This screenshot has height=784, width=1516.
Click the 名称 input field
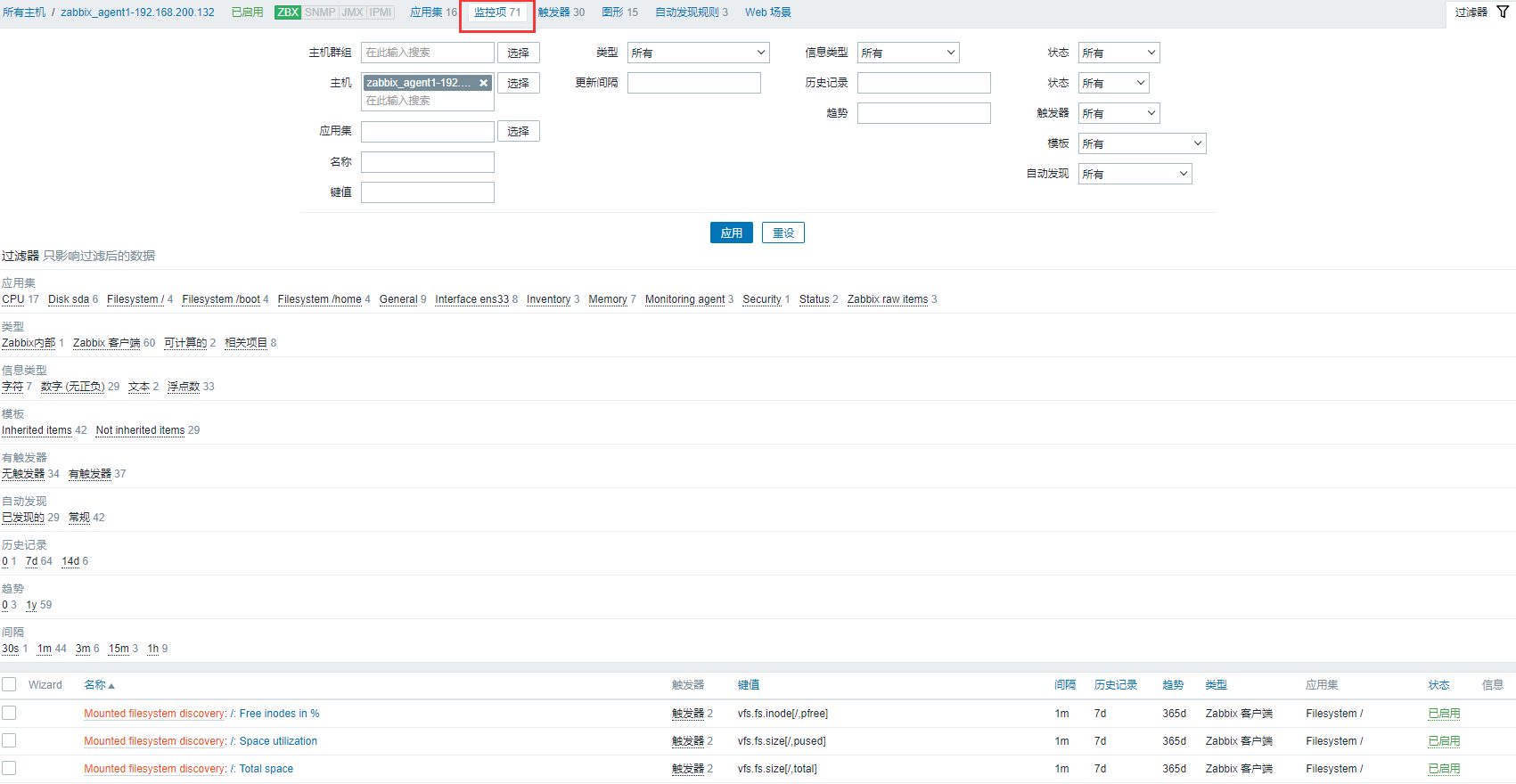pyautogui.click(x=428, y=162)
